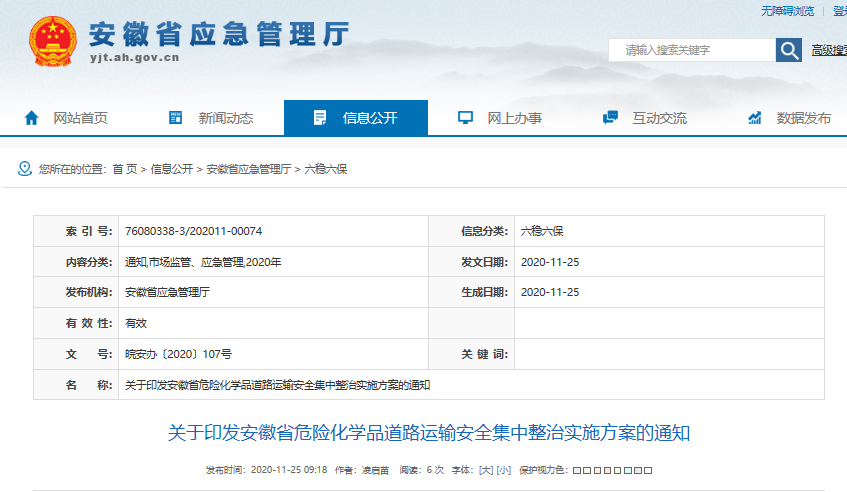The height and width of the screenshot is (492, 847).
Task: Pick the lavender eye-protection color swatch
Action: (x=638, y=470)
